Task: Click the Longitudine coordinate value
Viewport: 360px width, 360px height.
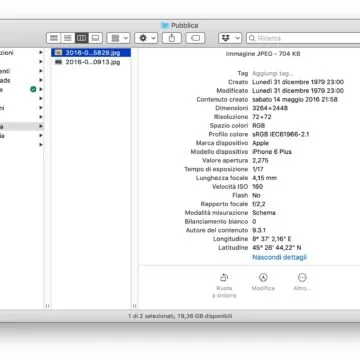Action: click(x=272, y=239)
